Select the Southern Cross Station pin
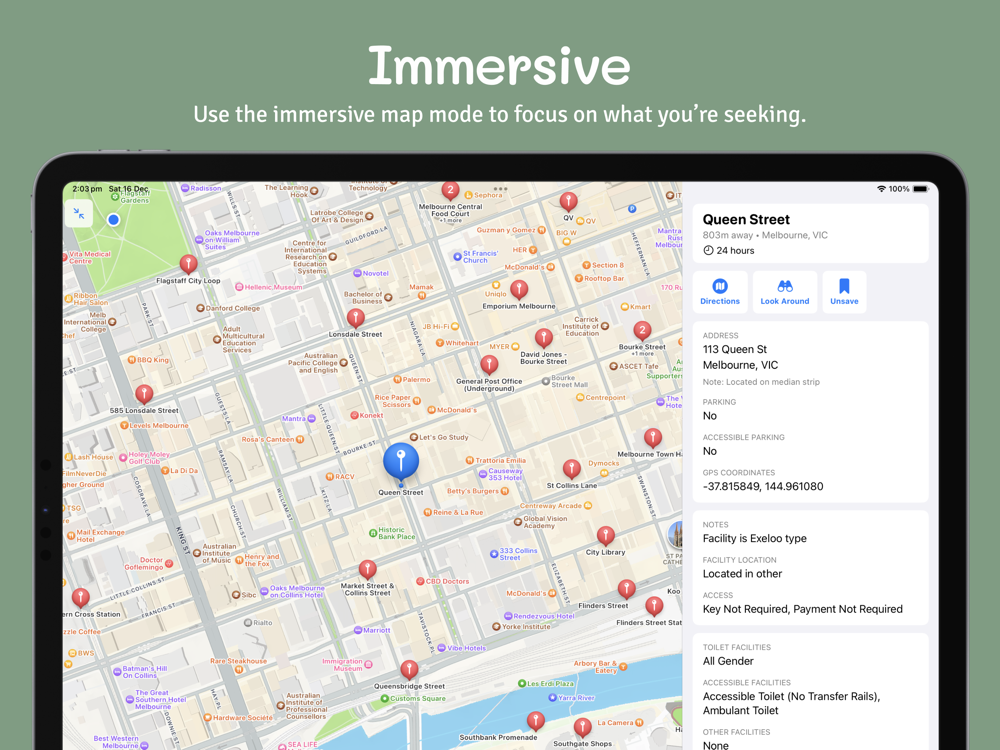Image resolution: width=1000 pixels, height=750 pixels. (80, 598)
